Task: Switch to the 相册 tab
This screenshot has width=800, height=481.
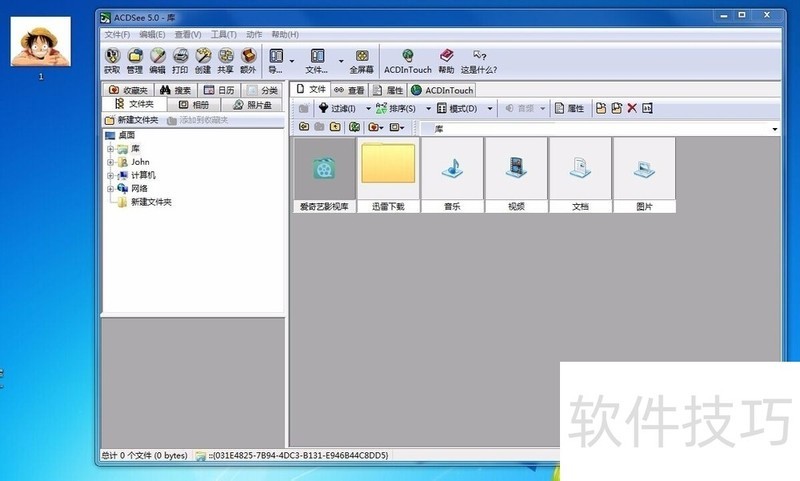Action: tap(194, 105)
